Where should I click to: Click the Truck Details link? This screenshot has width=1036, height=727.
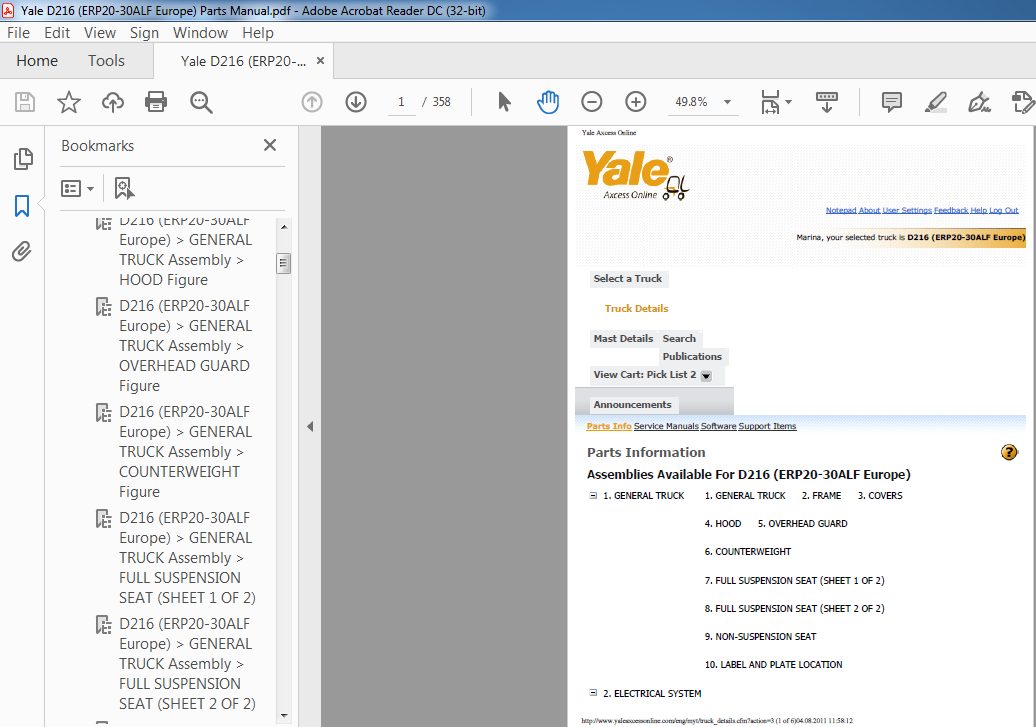[x=636, y=309]
